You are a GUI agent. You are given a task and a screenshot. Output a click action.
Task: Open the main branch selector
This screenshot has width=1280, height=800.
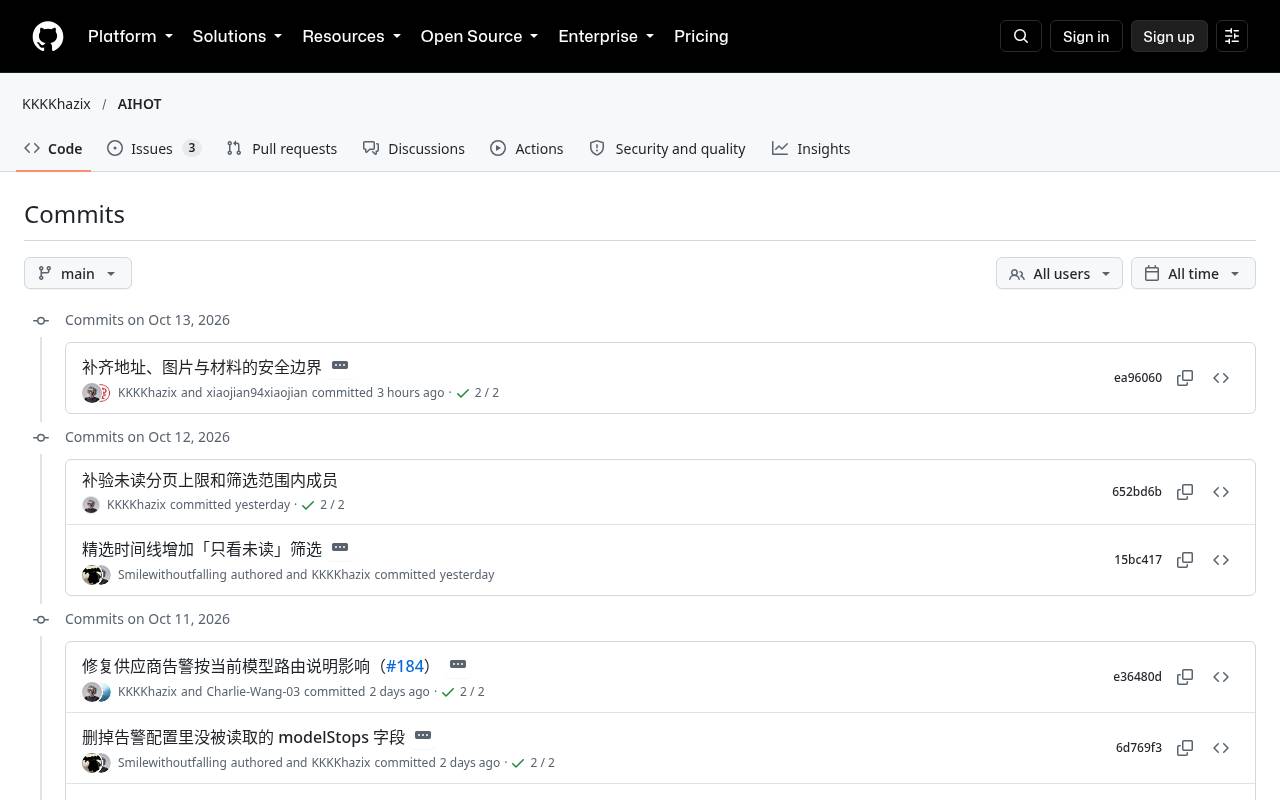[x=78, y=273]
